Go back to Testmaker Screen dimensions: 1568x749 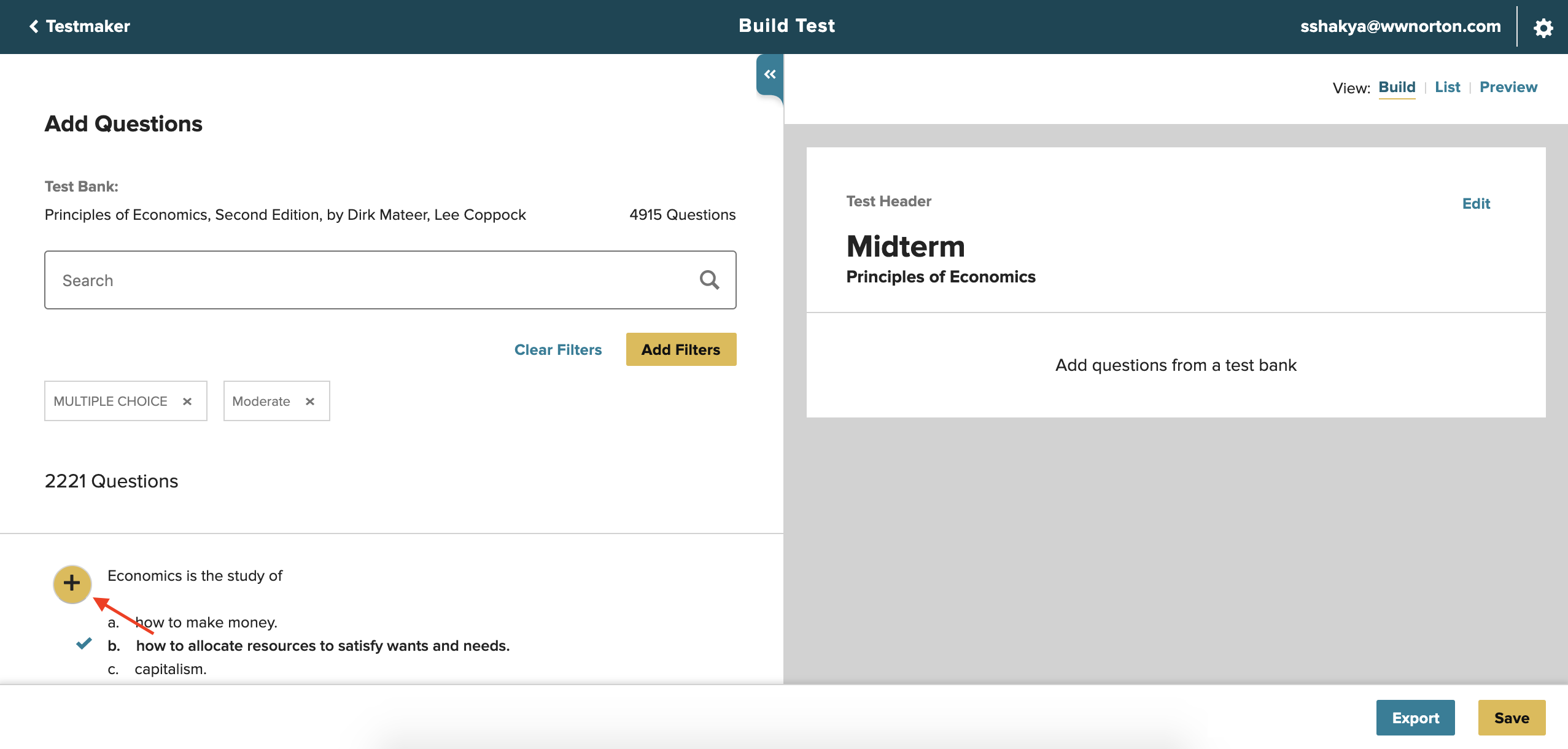click(x=80, y=26)
